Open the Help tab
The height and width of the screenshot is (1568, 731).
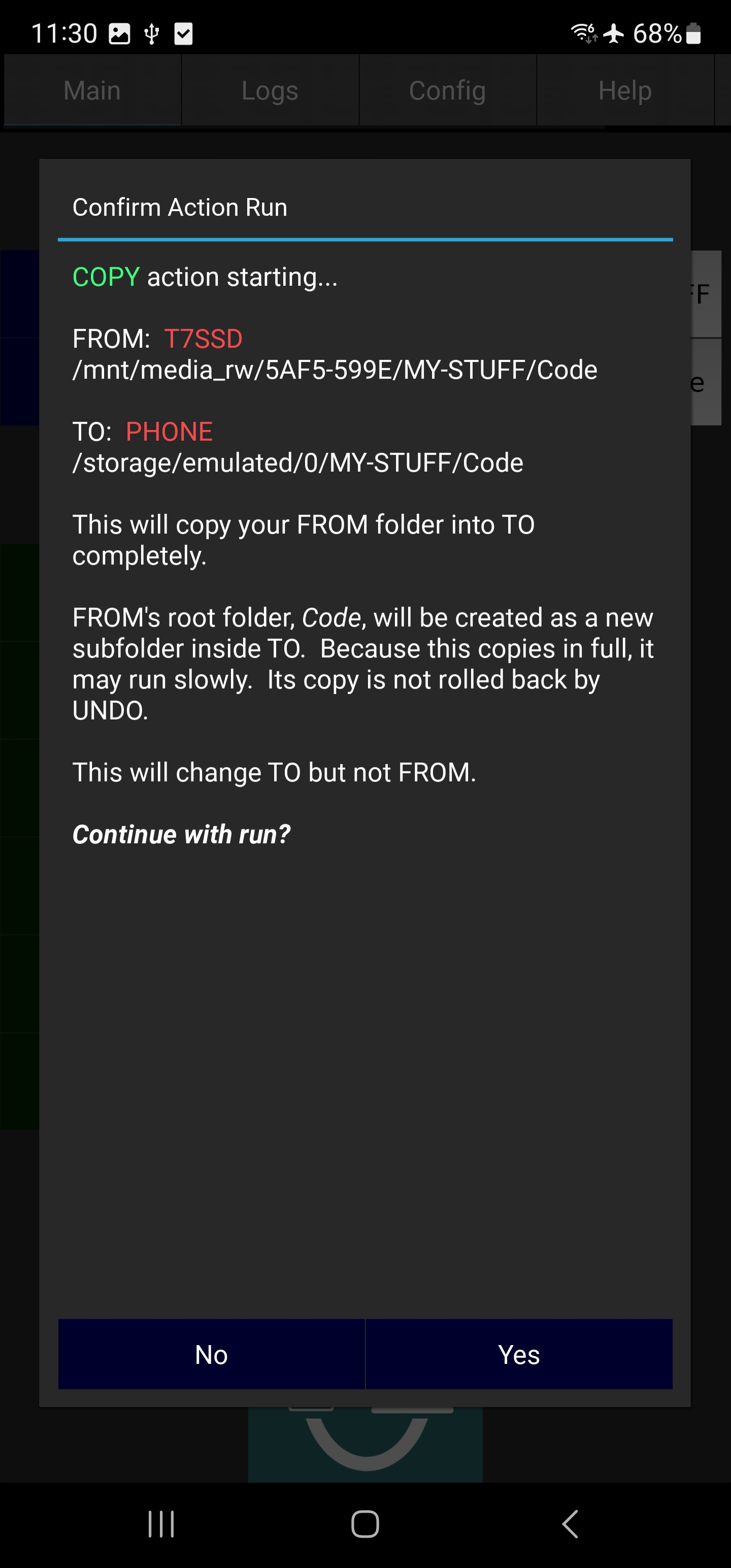[625, 90]
